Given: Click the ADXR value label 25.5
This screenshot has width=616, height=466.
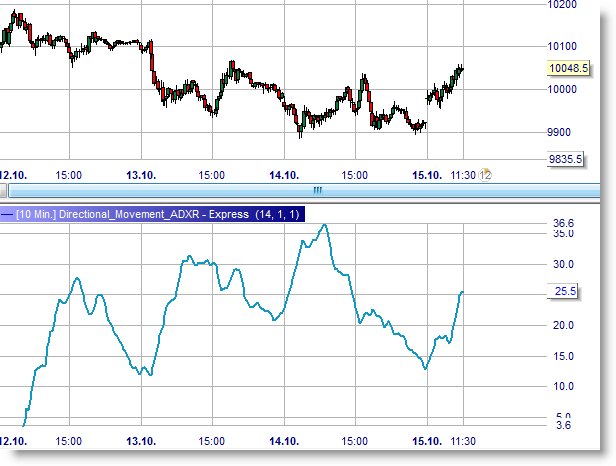Looking at the screenshot, I should pos(563,292).
